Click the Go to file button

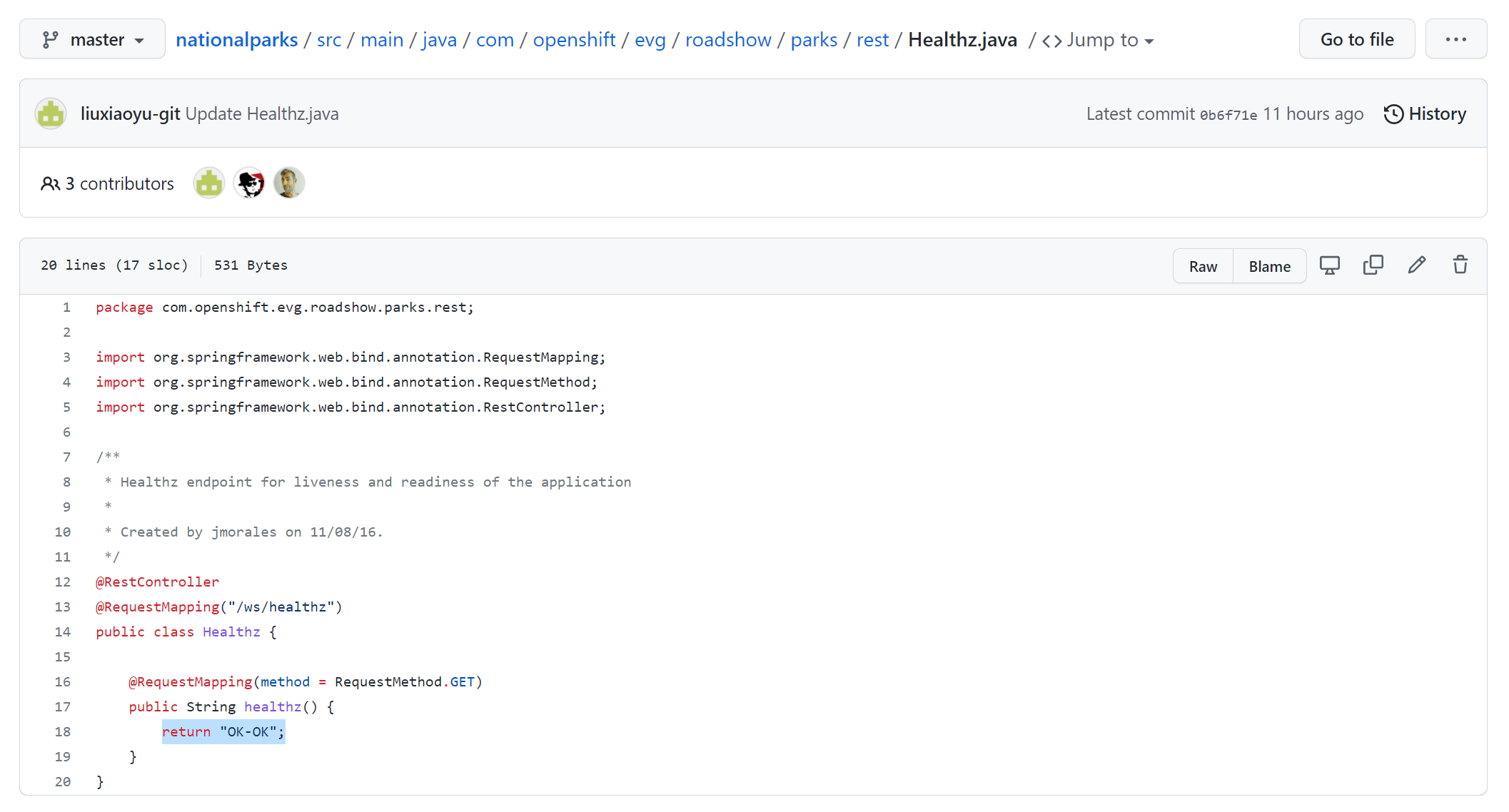(x=1356, y=39)
